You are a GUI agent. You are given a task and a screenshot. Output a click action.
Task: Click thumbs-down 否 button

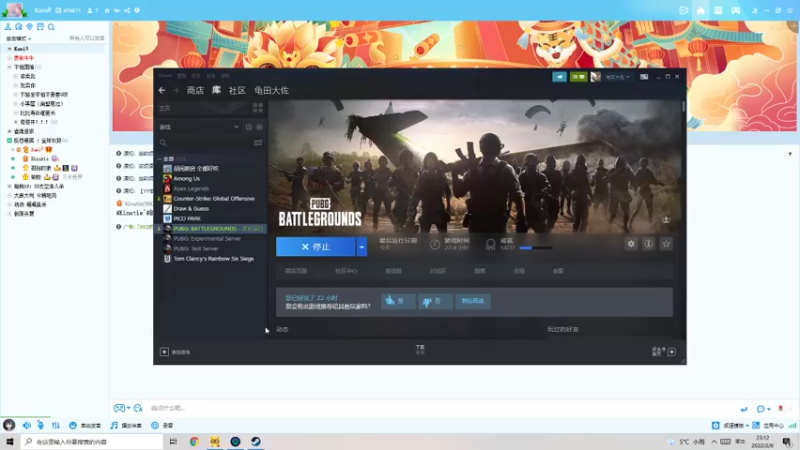435,301
